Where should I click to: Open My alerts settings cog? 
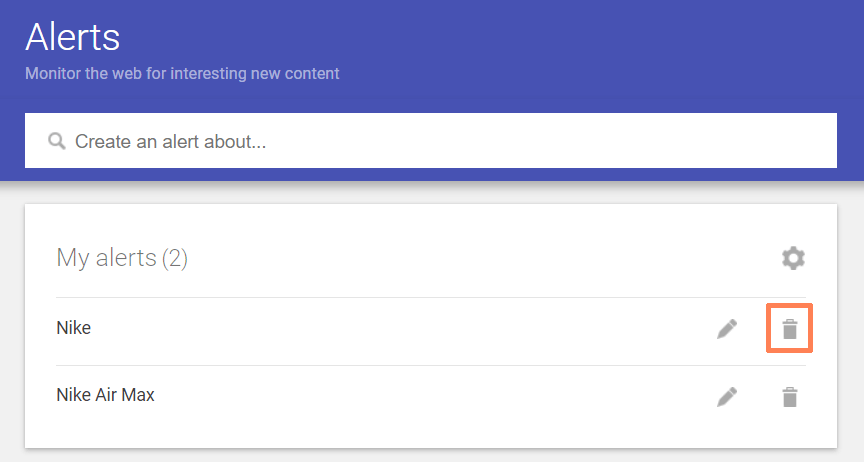point(793,258)
